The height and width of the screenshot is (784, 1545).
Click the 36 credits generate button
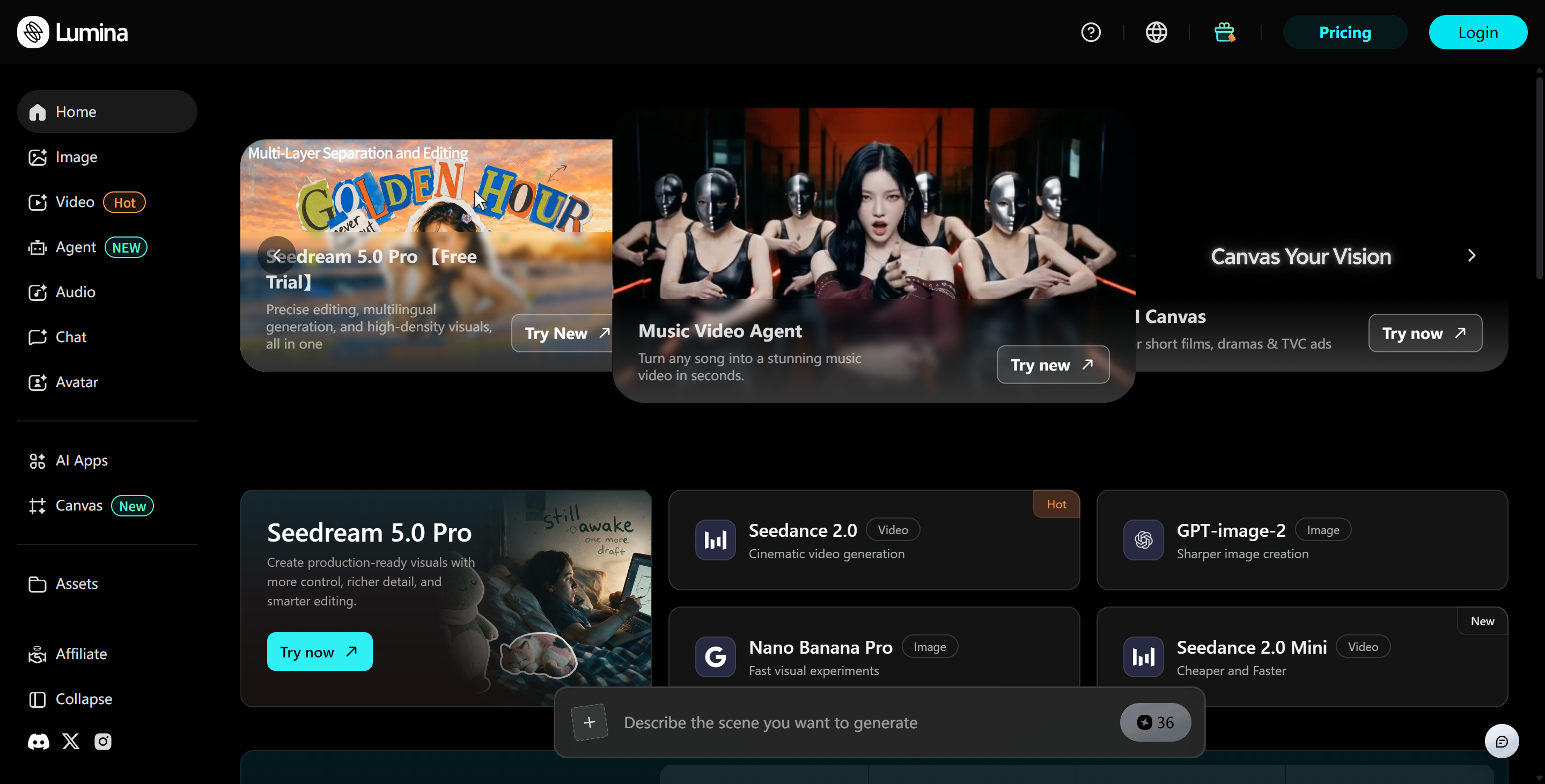(x=1155, y=723)
